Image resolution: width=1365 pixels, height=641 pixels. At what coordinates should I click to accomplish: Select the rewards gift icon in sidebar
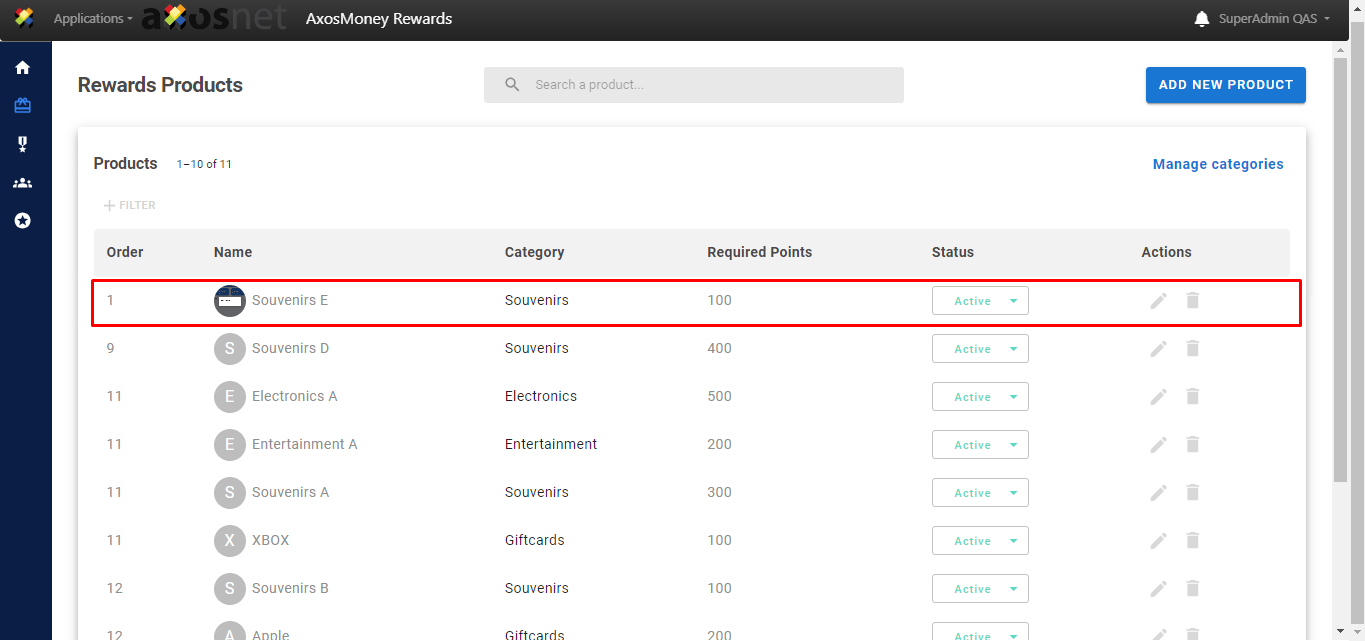pyautogui.click(x=22, y=106)
